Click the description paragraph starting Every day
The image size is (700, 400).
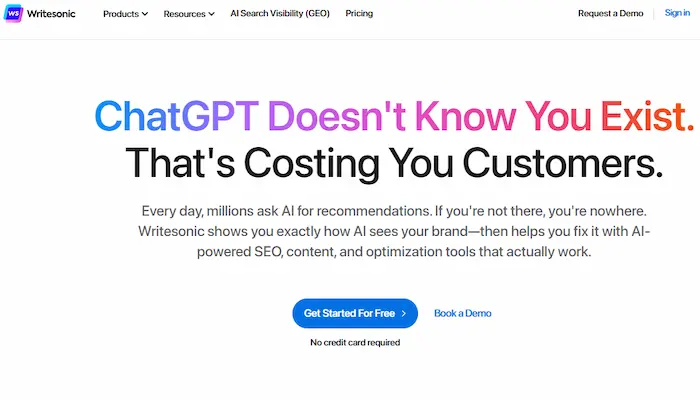pyautogui.click(x=394, y=231)
